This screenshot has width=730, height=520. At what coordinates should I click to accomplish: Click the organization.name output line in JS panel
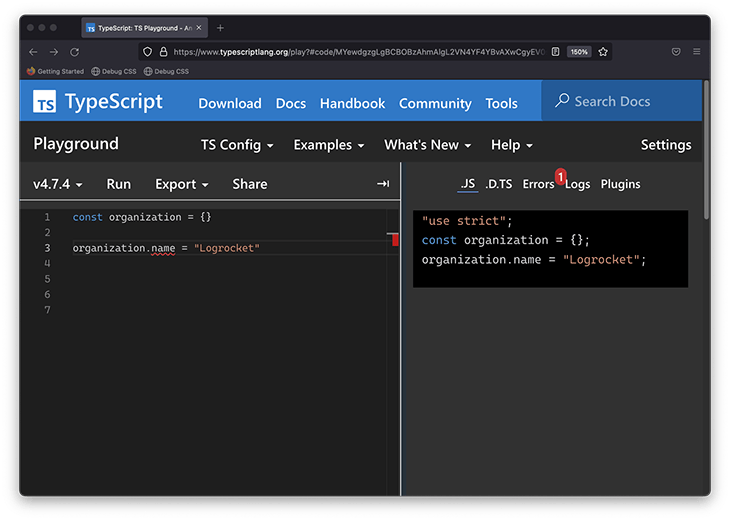(x=534, y=260)
